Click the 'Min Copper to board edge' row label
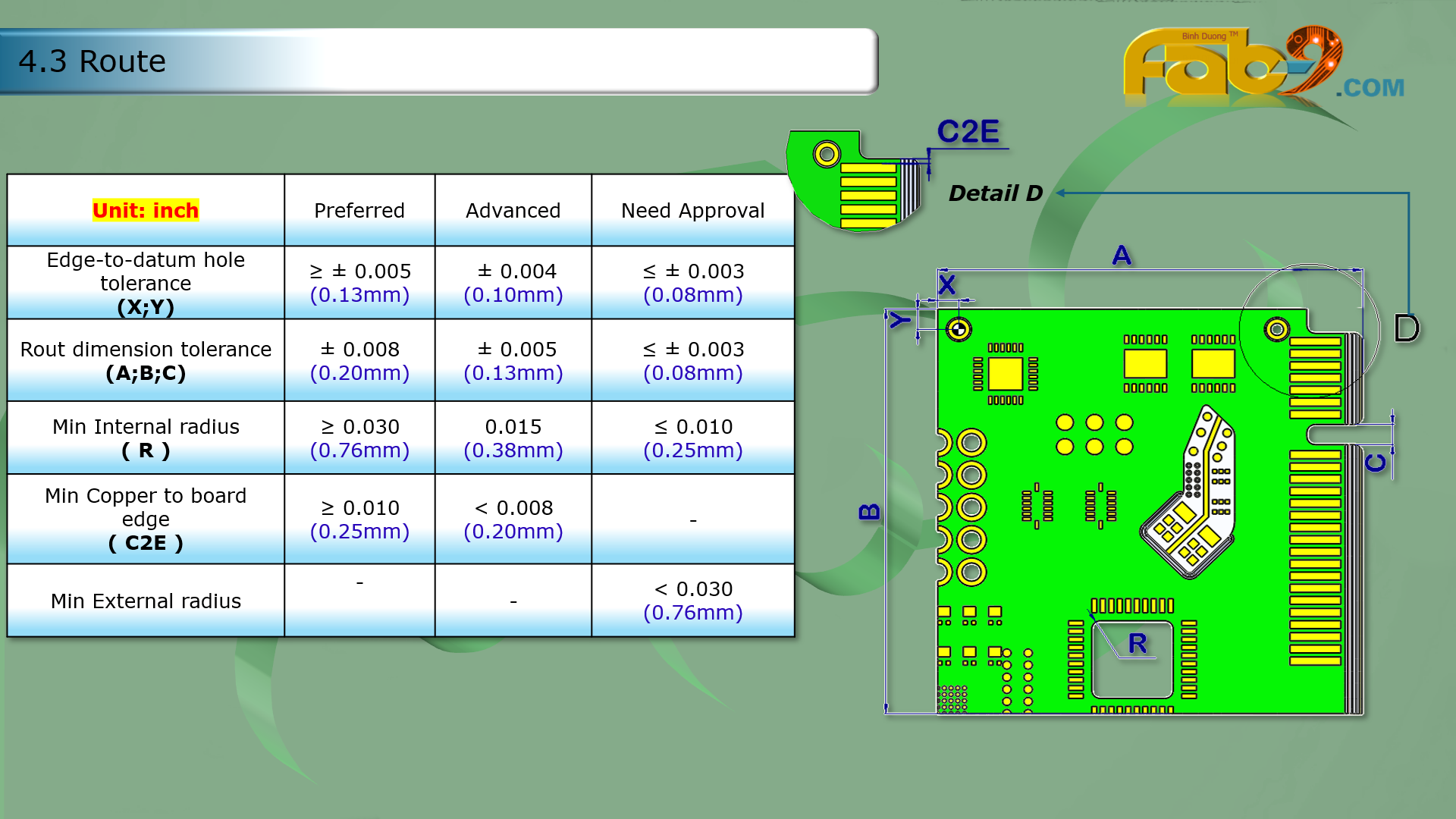This screenshot has height=819, width=1456. [146, 519]
